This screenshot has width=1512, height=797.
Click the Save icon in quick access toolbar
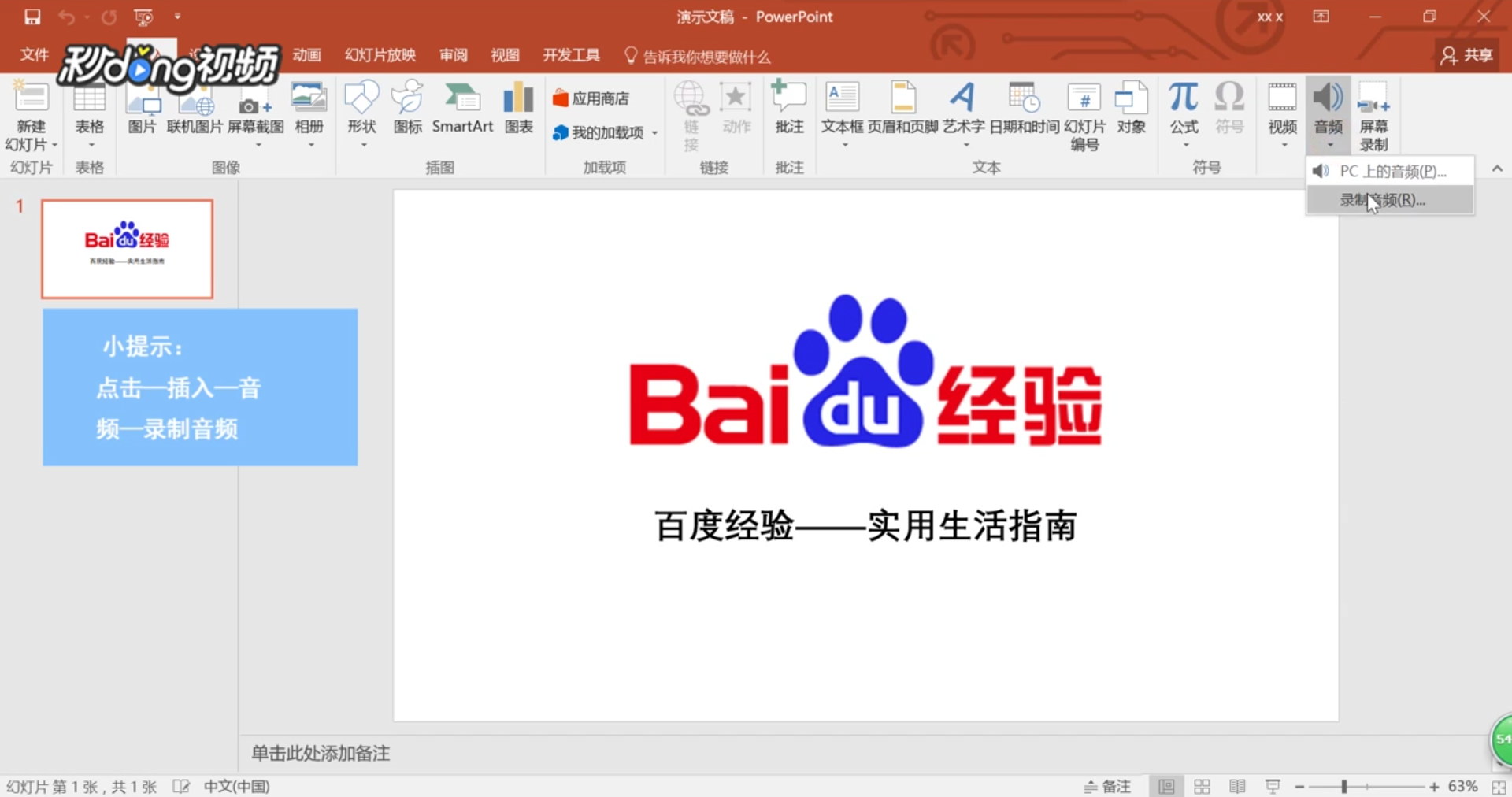(32, 17)
